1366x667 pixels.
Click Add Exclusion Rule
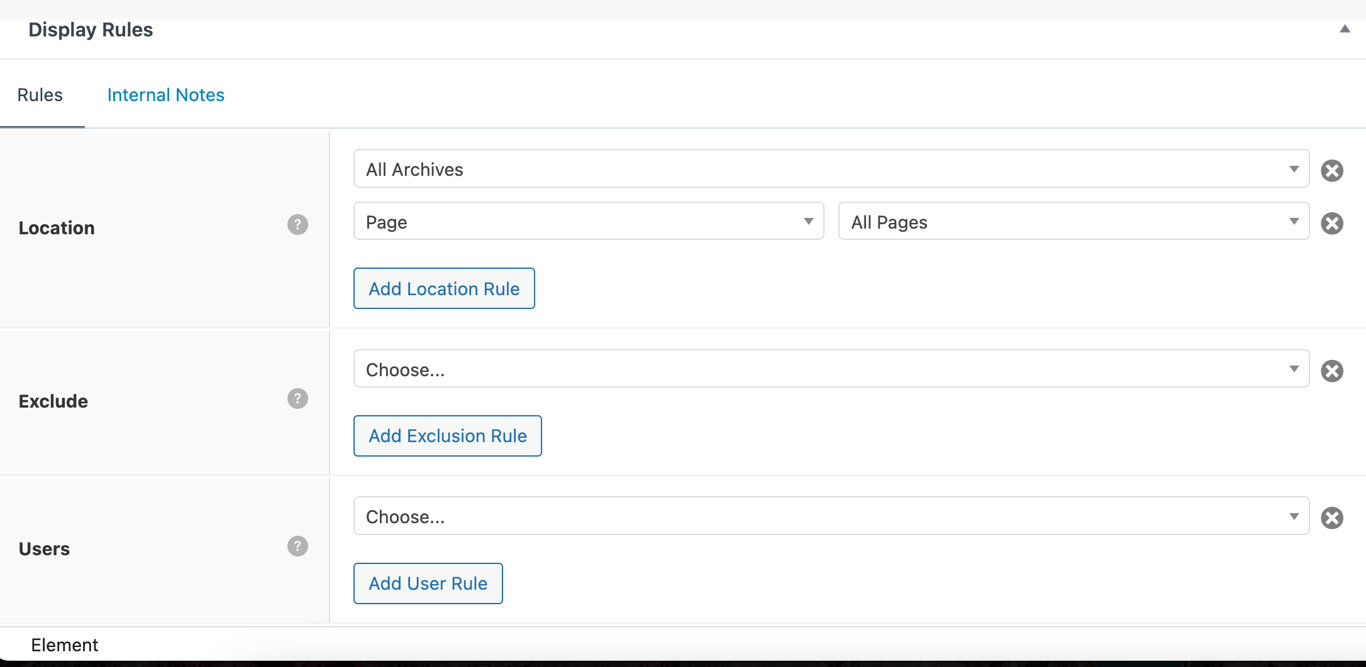pos(447,436)
